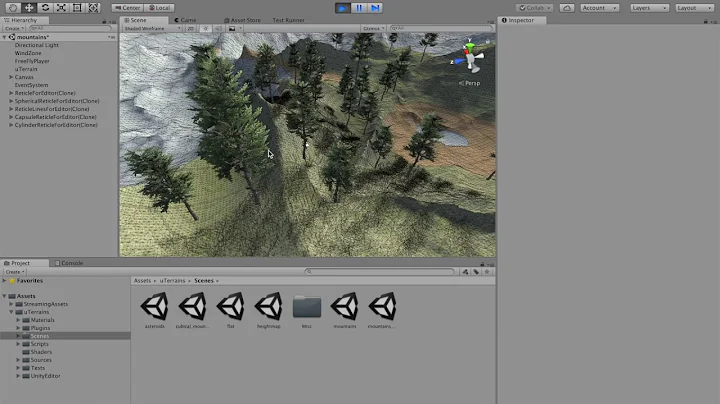Image resolution: width=720 pixels, height=404 pixels.
Task: Expand the Favorites section
Action: tap(5, 281)
